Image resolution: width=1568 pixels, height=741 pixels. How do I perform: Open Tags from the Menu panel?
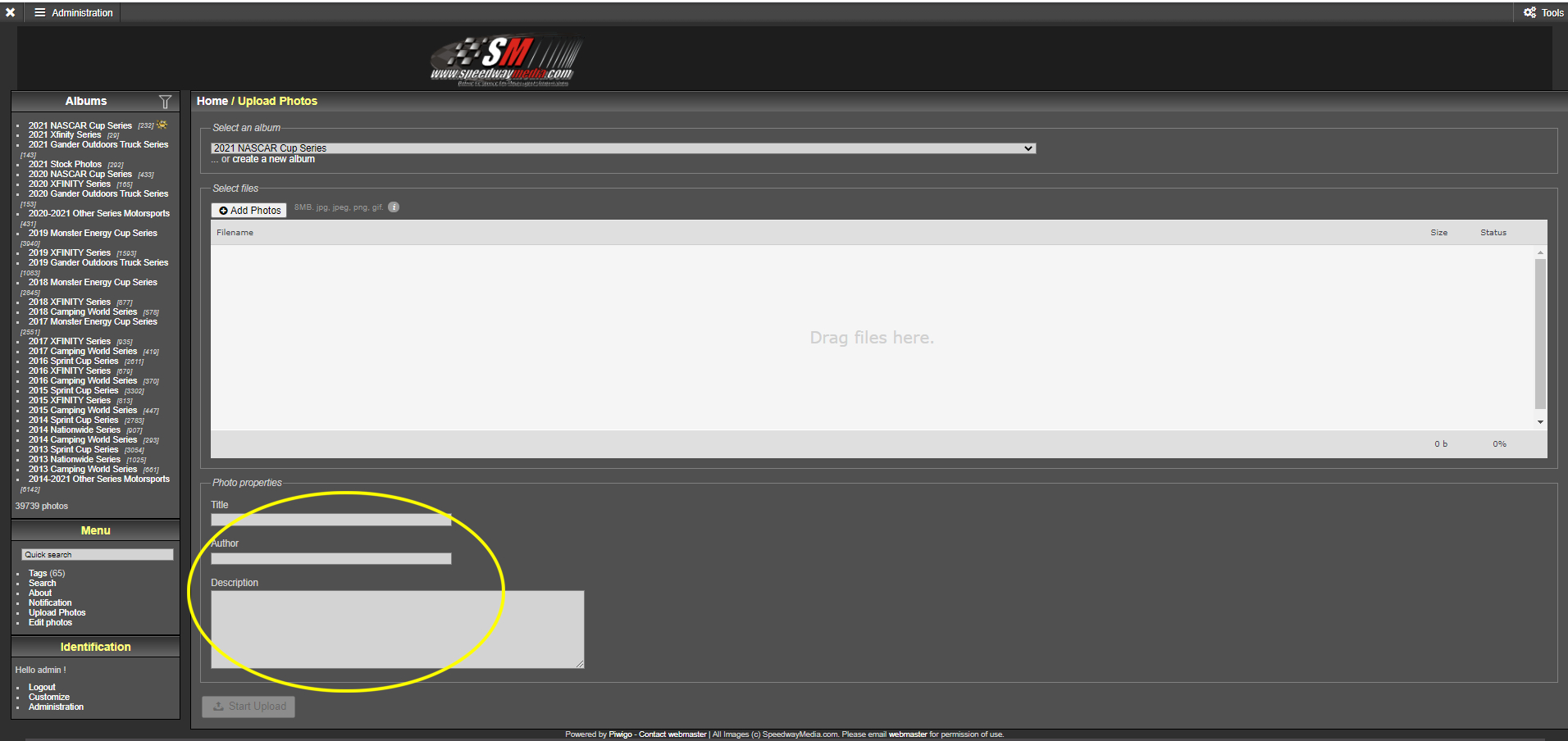(38, 573)
